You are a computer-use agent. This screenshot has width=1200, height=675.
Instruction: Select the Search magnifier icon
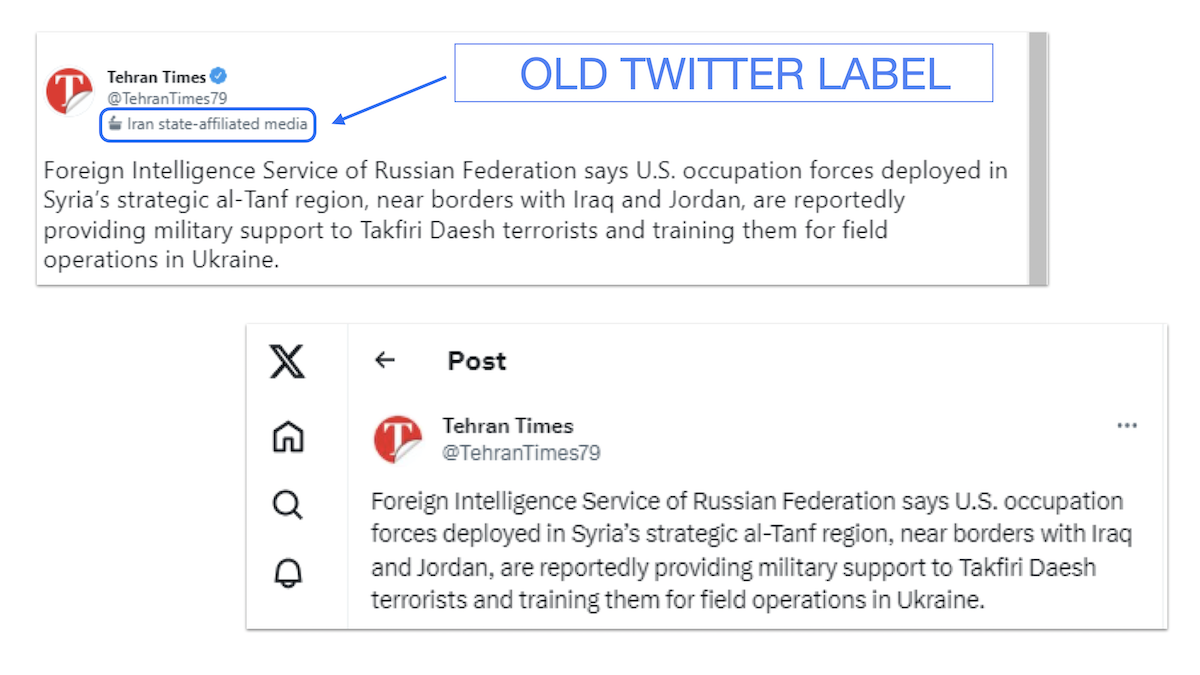[x=287, y=505]
